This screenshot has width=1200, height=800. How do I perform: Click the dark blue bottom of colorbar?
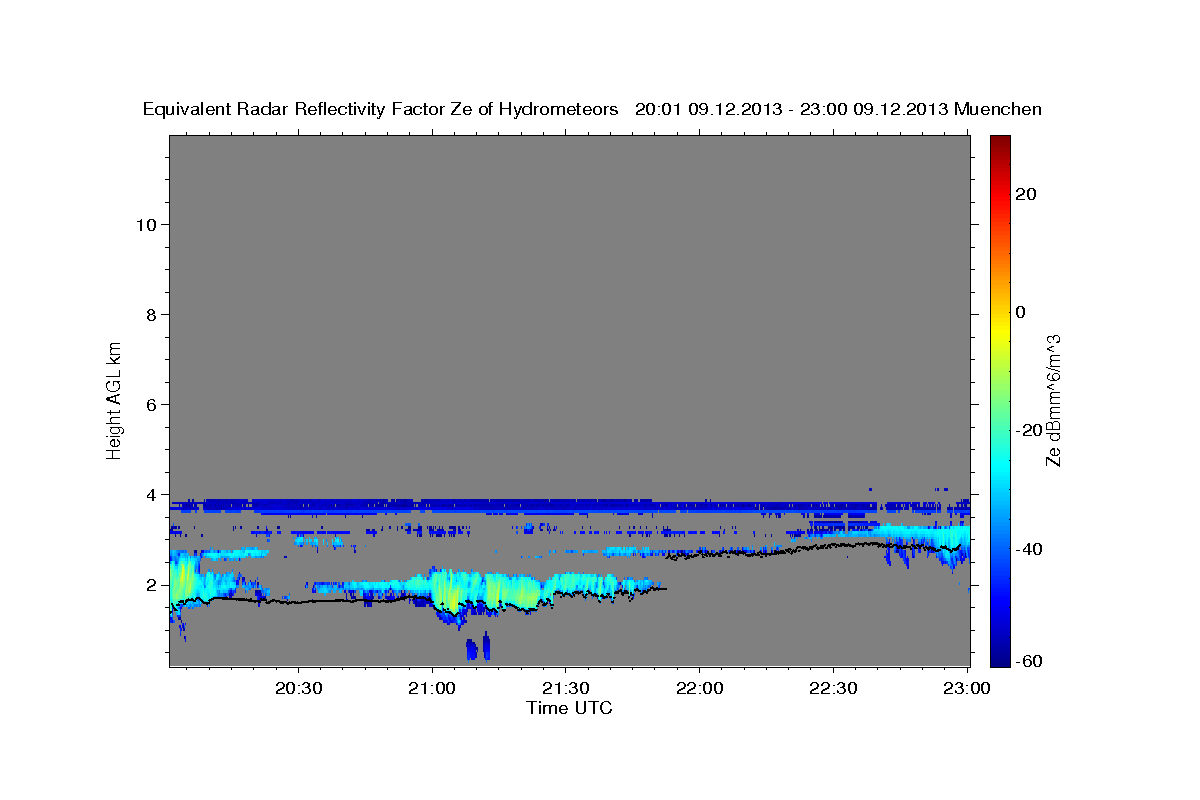pos(1000,655)
